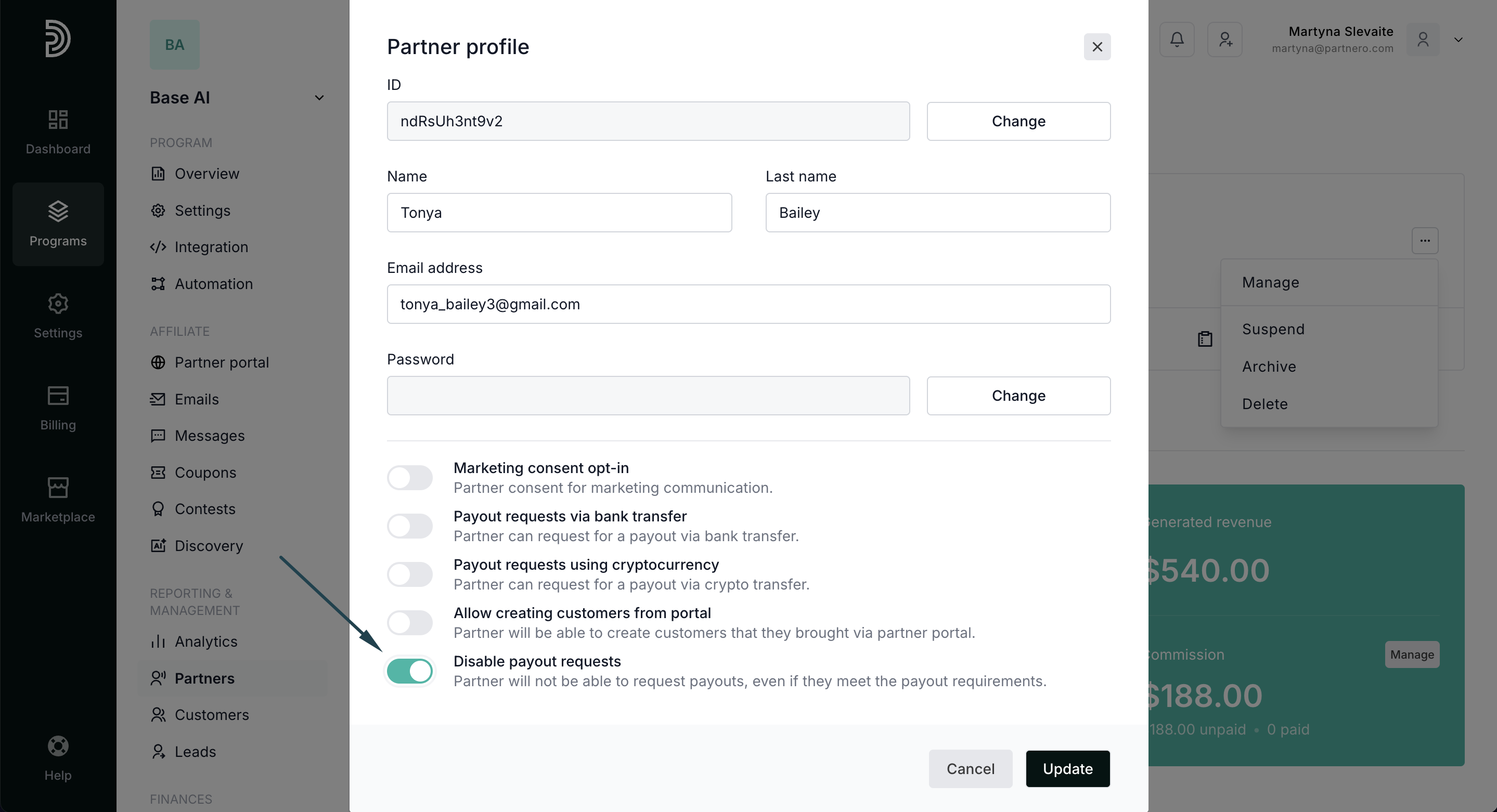
Task: Enable payout requests via bank transfer
Action: point(410,526)
